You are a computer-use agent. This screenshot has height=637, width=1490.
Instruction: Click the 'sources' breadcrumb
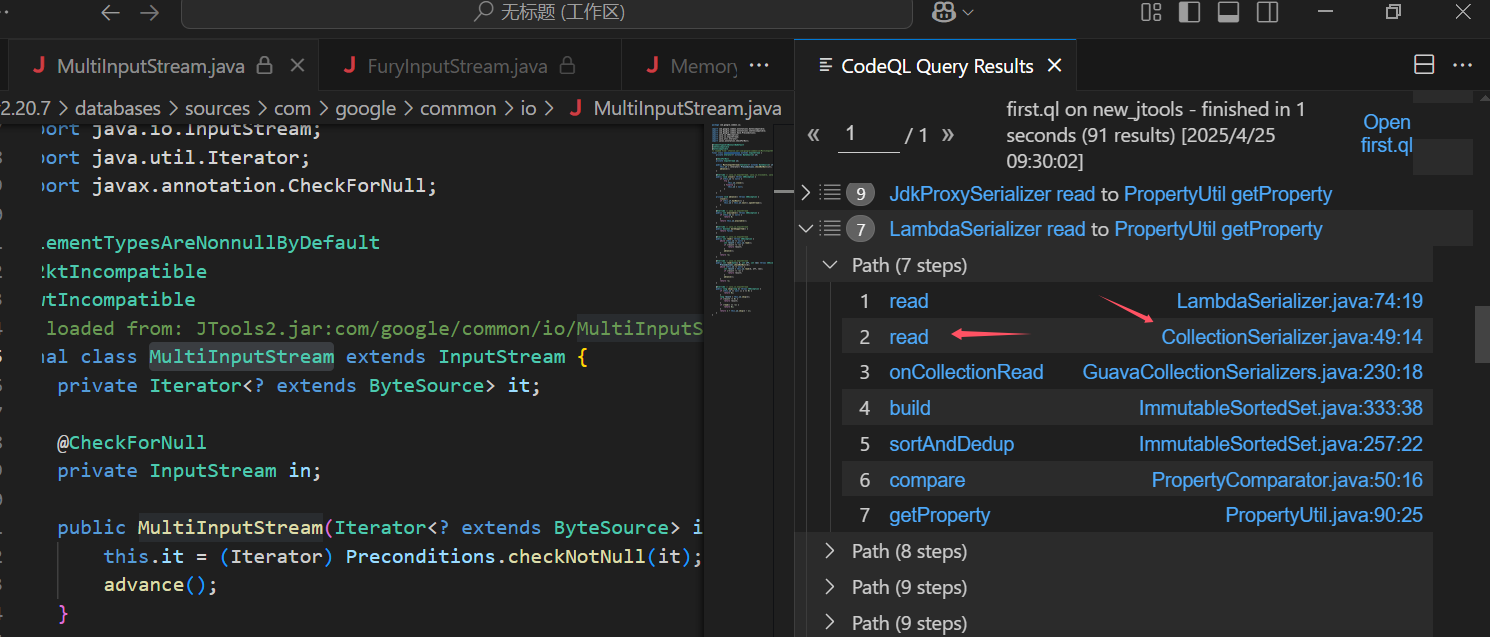point(217,108)
